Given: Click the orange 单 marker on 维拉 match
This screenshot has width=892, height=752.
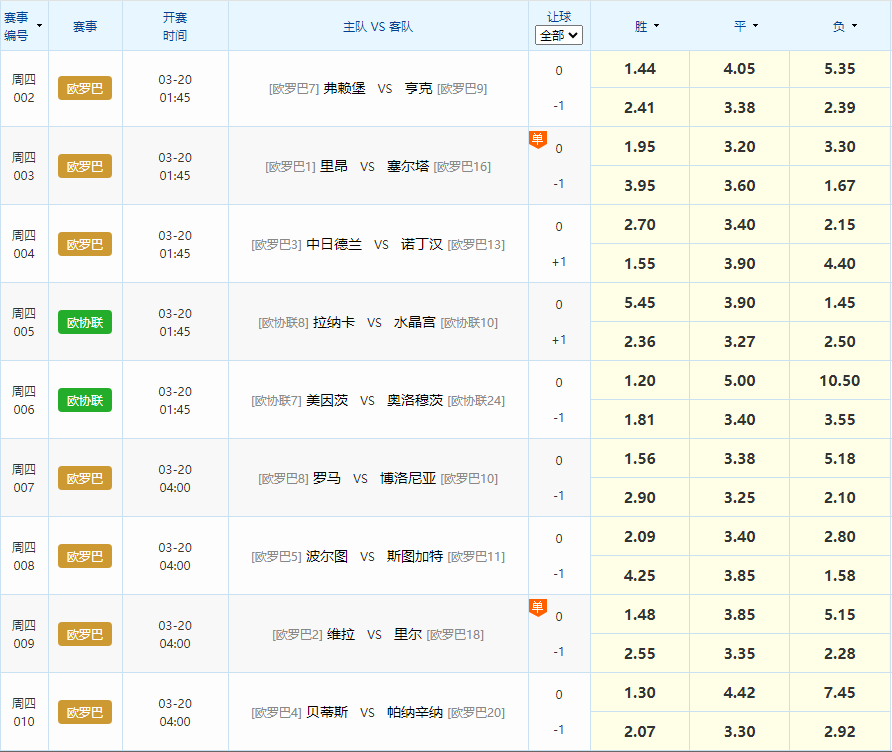Looking at the screenshot, I should [538, 608].
